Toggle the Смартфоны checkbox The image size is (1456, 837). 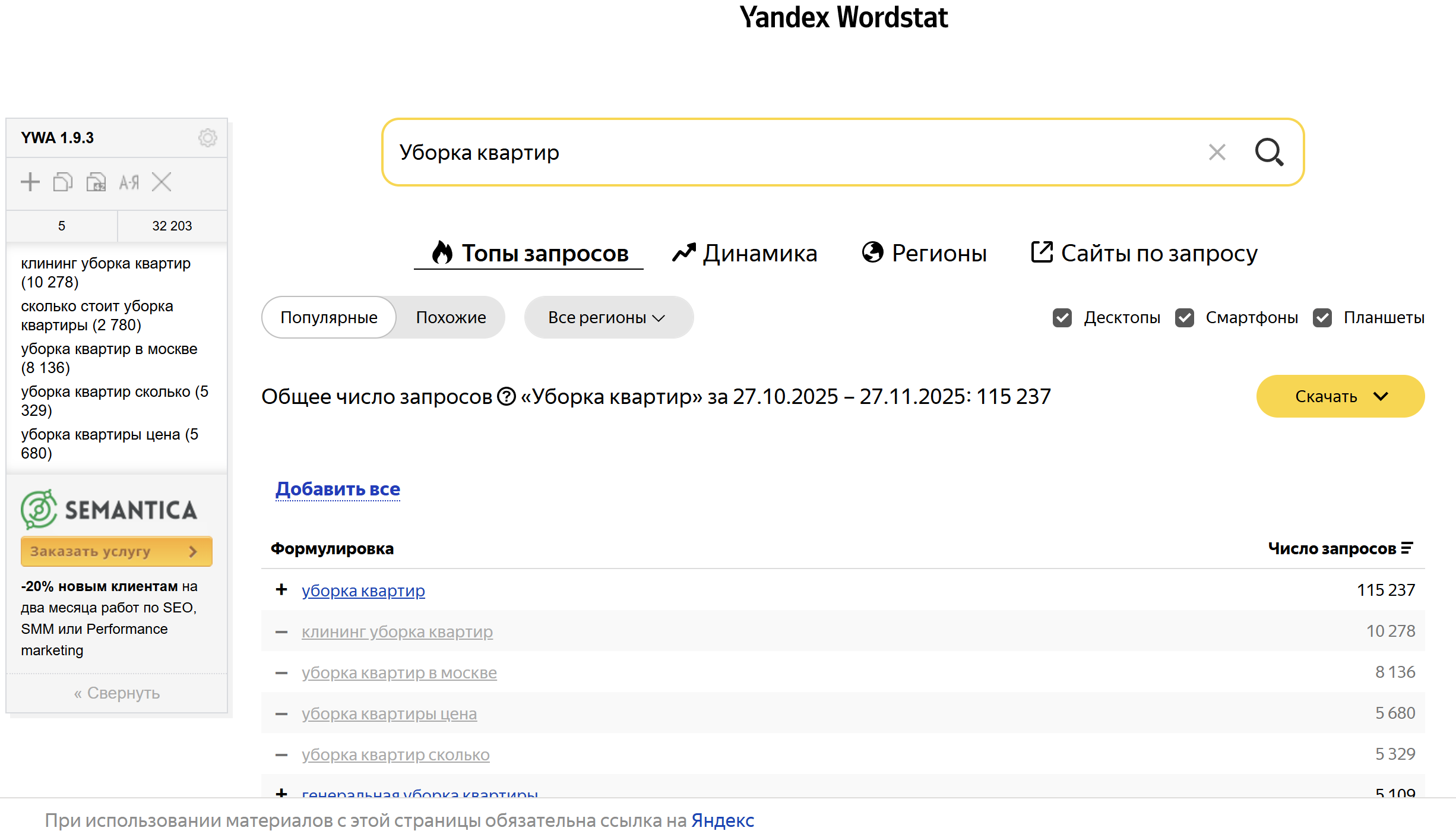click(1185, 318)
